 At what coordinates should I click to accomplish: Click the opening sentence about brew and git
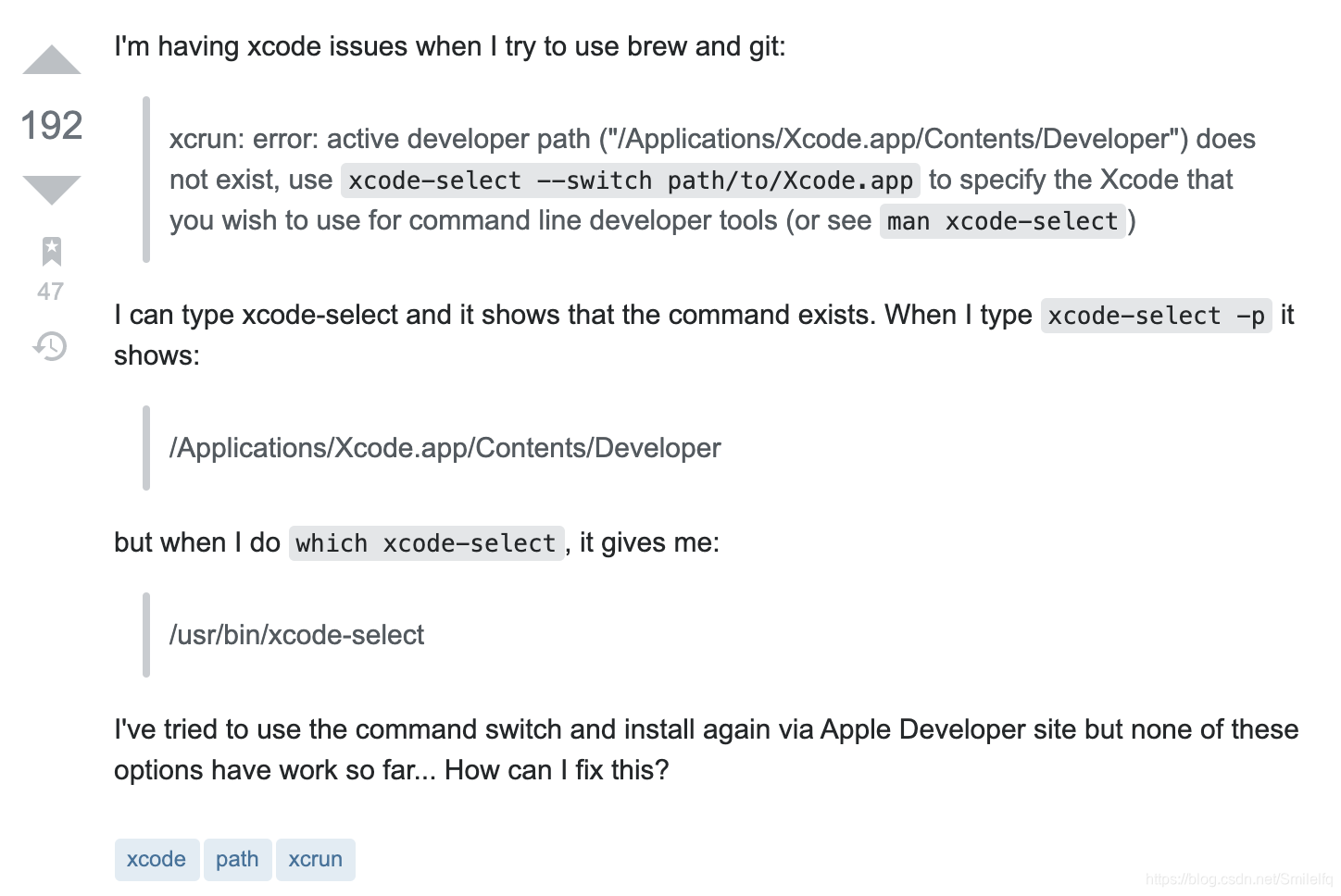click(x=450, y=46)
